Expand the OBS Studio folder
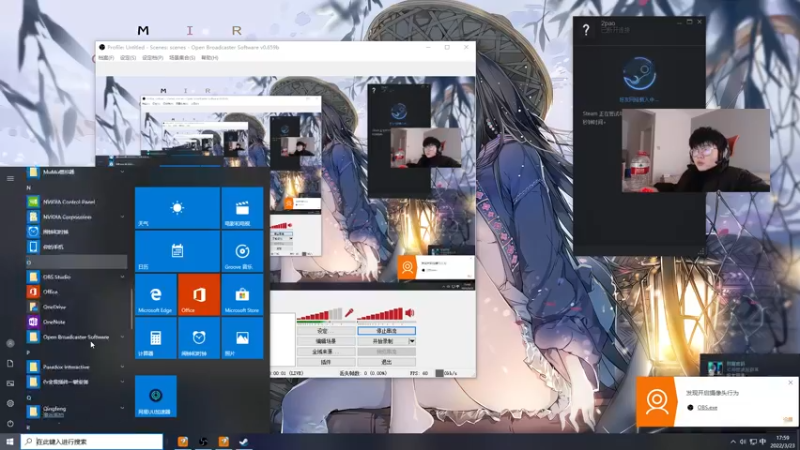 click(122, 277)
